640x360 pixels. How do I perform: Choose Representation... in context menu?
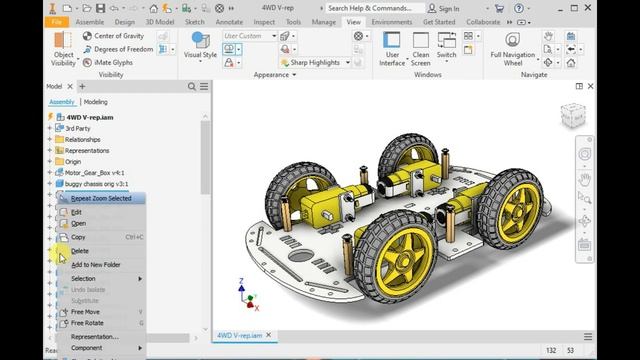point(102,337)
